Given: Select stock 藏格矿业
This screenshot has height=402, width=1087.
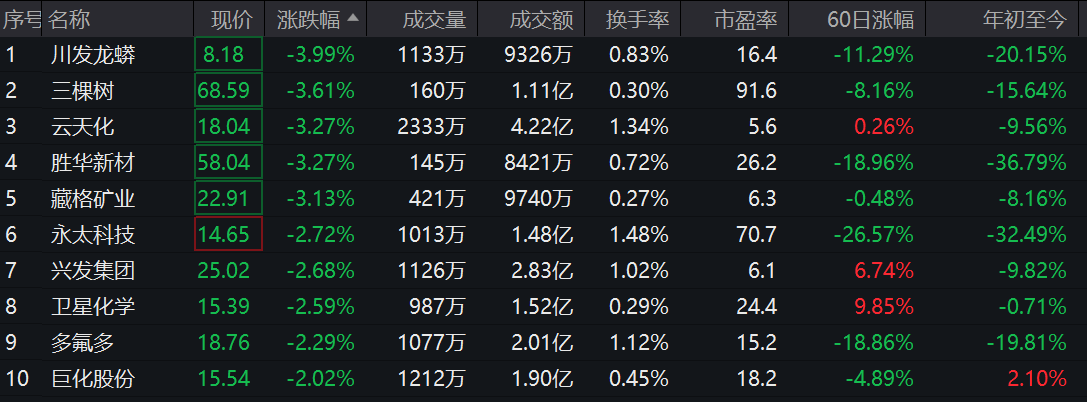Looking at the screenshot, I should 94,199.
